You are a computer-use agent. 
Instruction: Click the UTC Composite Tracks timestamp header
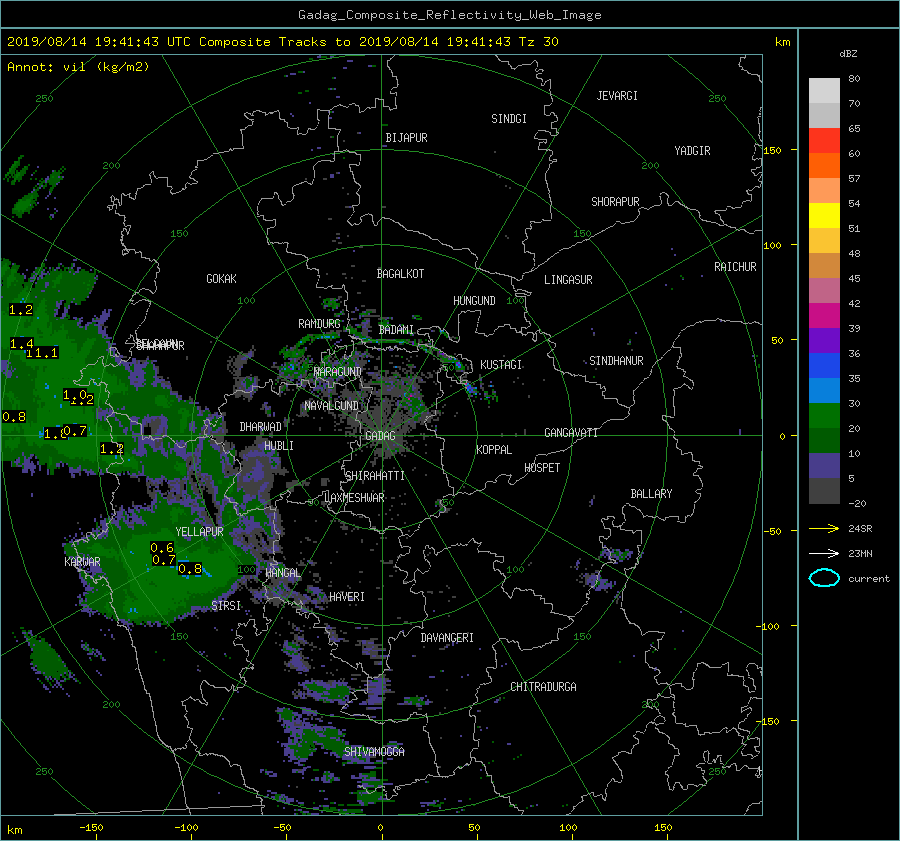282,41
